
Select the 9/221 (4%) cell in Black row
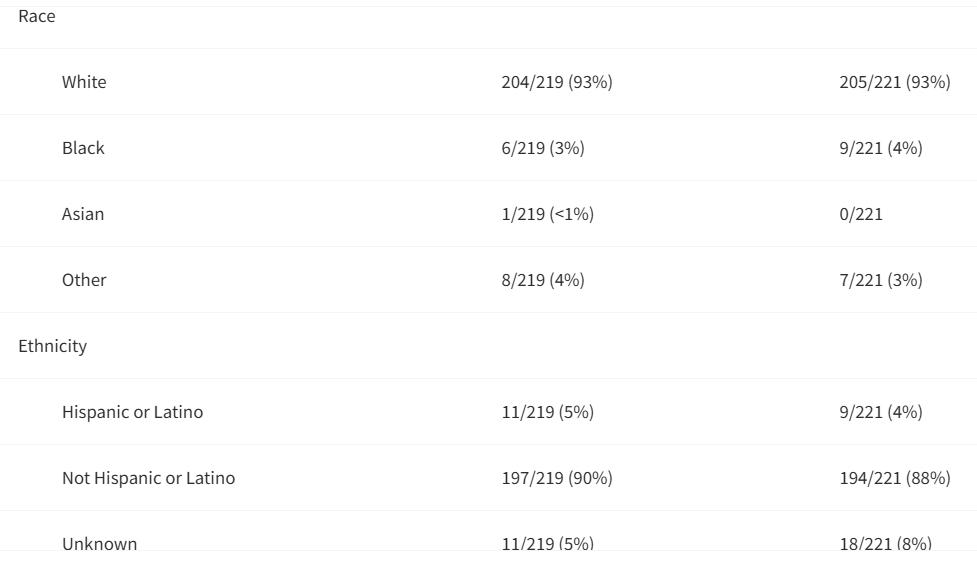(x=880, y=148)
